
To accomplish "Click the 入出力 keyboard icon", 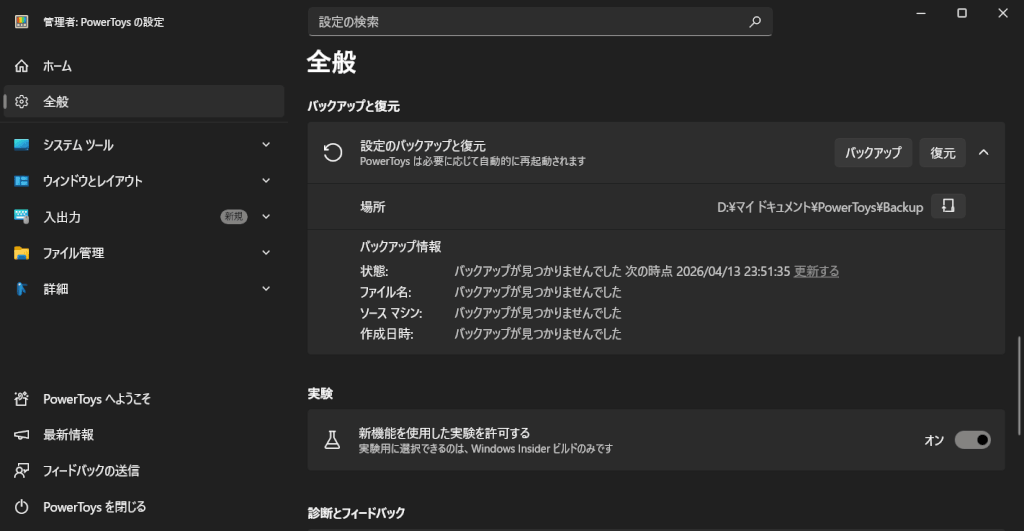I will (x=22, y=217).
